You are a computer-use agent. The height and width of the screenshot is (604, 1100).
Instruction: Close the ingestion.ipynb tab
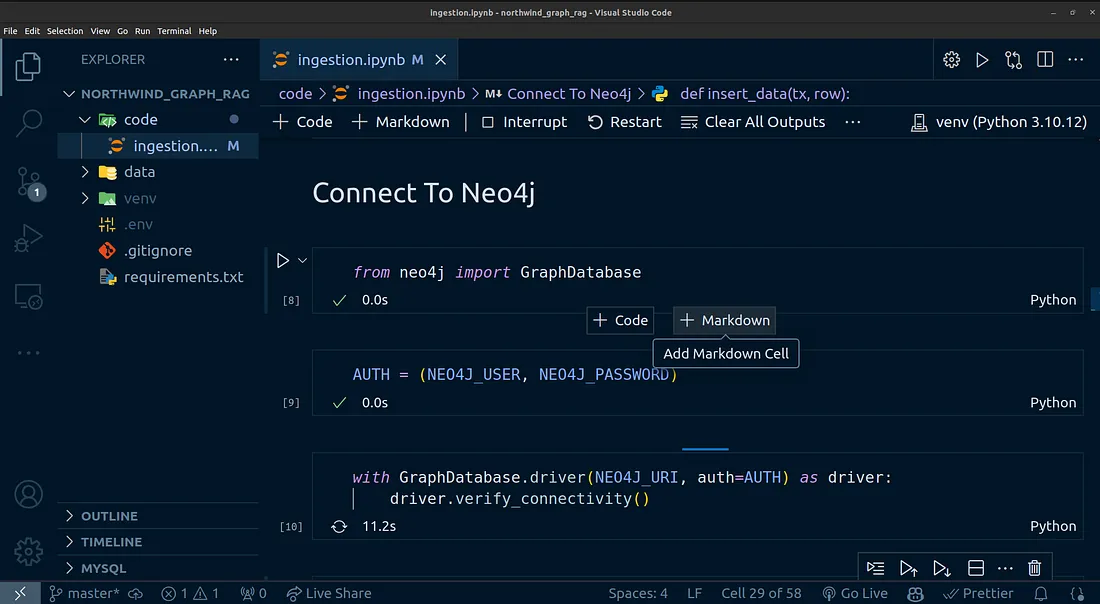tap(441, 60)
